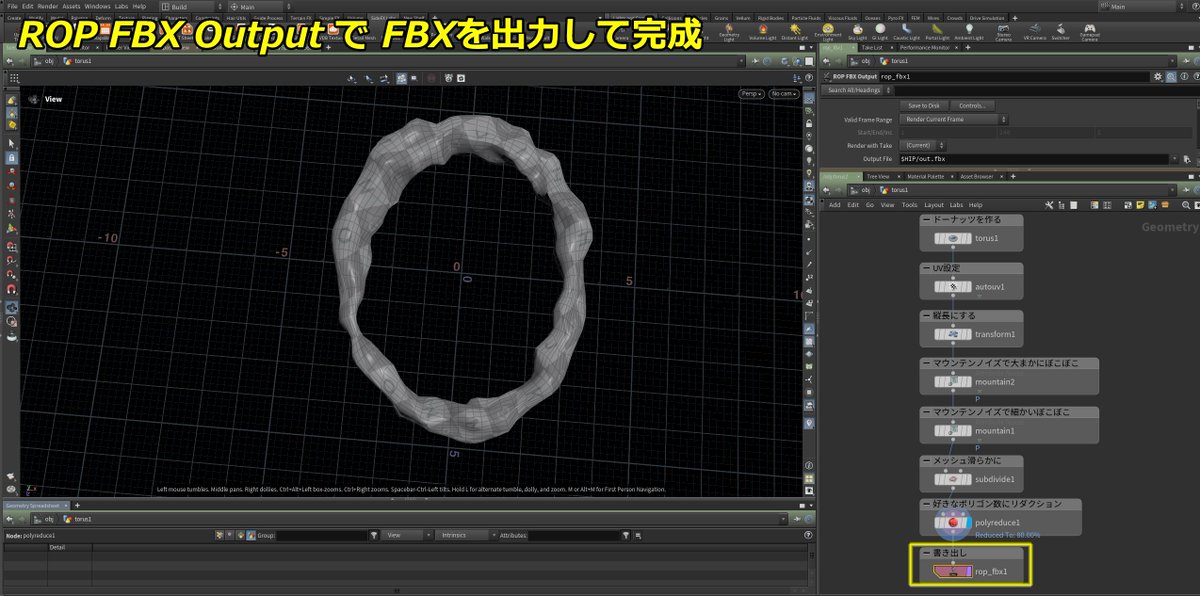The width and height of the screenshot is (1200, 596).
Task: Open the View dropdown in Geometry Spreadsheet
Action: click(406, 535)
